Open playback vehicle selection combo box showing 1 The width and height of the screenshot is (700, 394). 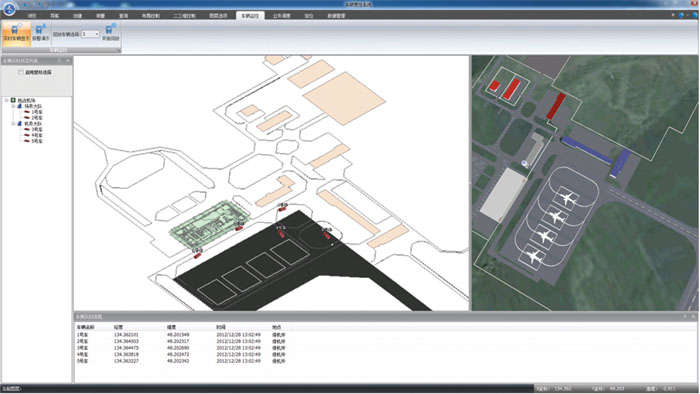[x=90, y=34]
